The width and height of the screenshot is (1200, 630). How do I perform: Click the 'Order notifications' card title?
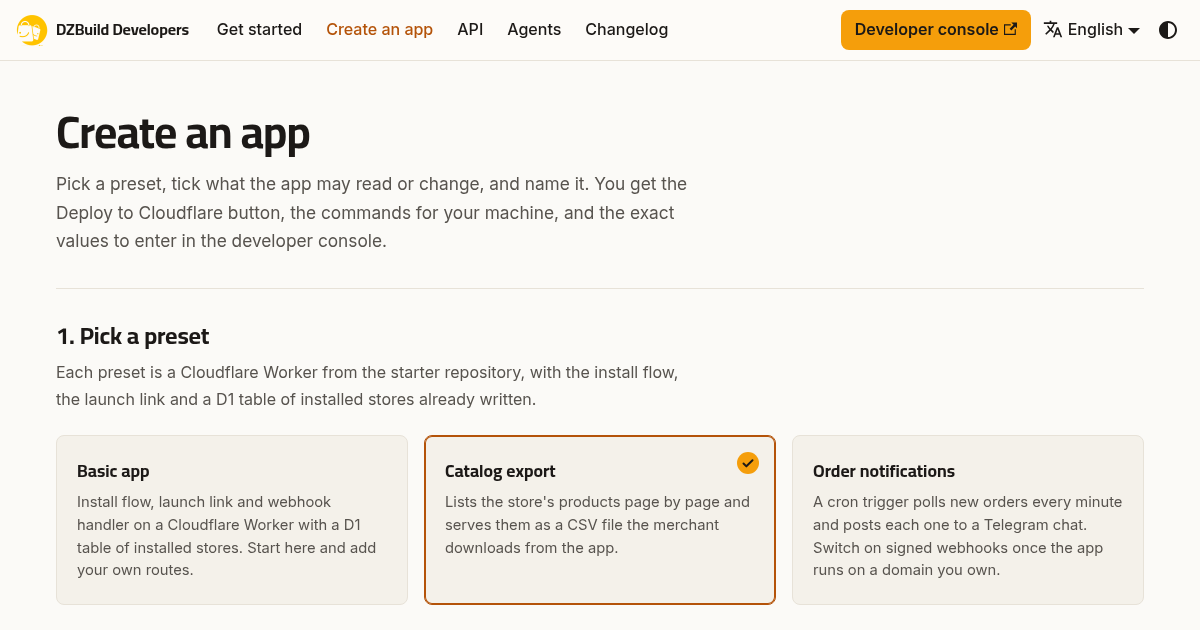point(884,471)
